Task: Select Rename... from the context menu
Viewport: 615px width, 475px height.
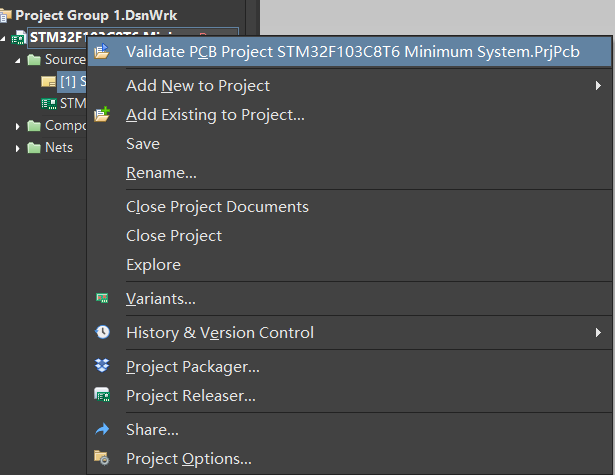Action: click(161, 173)
